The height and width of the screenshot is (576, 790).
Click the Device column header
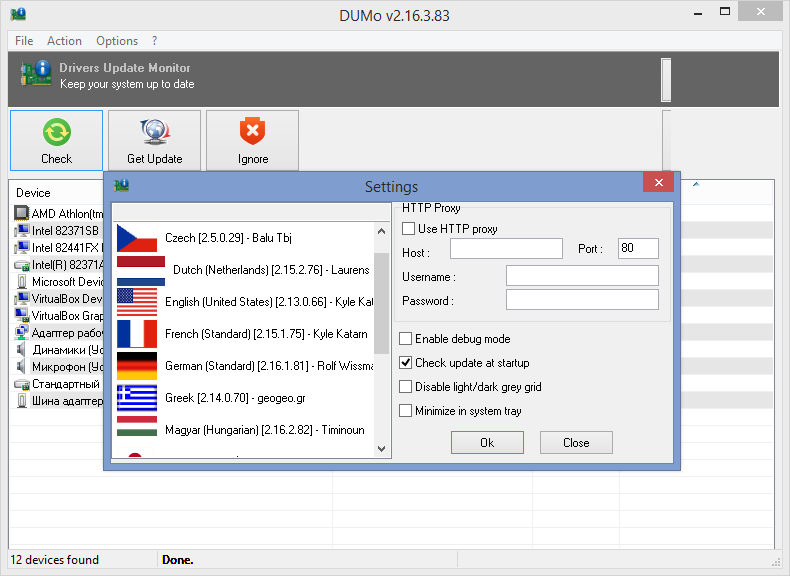click(33, 193)
